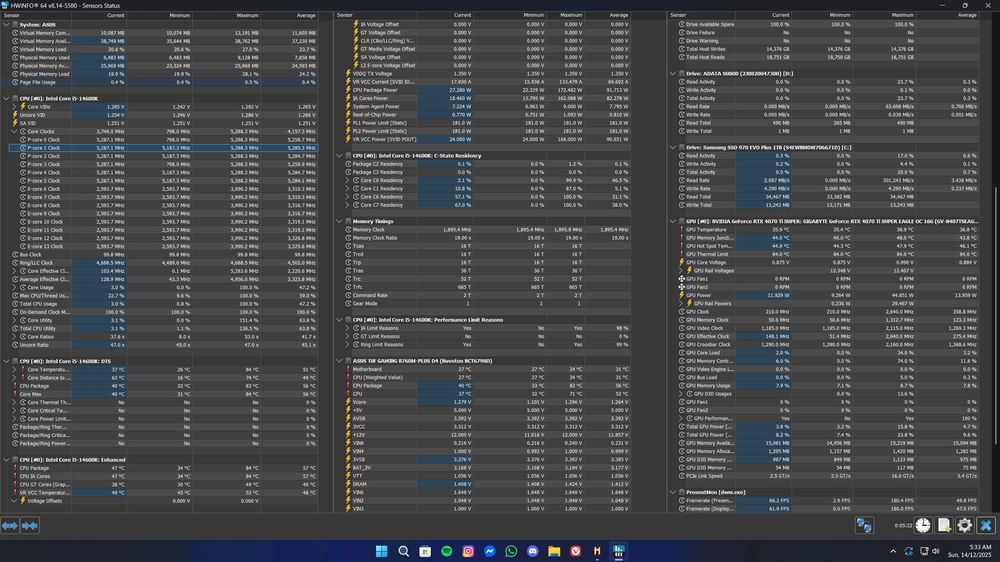Screen dimensions: 1000x562
Task: Collapse the CPU DTS sensor group
Action: tap(6, 361)
